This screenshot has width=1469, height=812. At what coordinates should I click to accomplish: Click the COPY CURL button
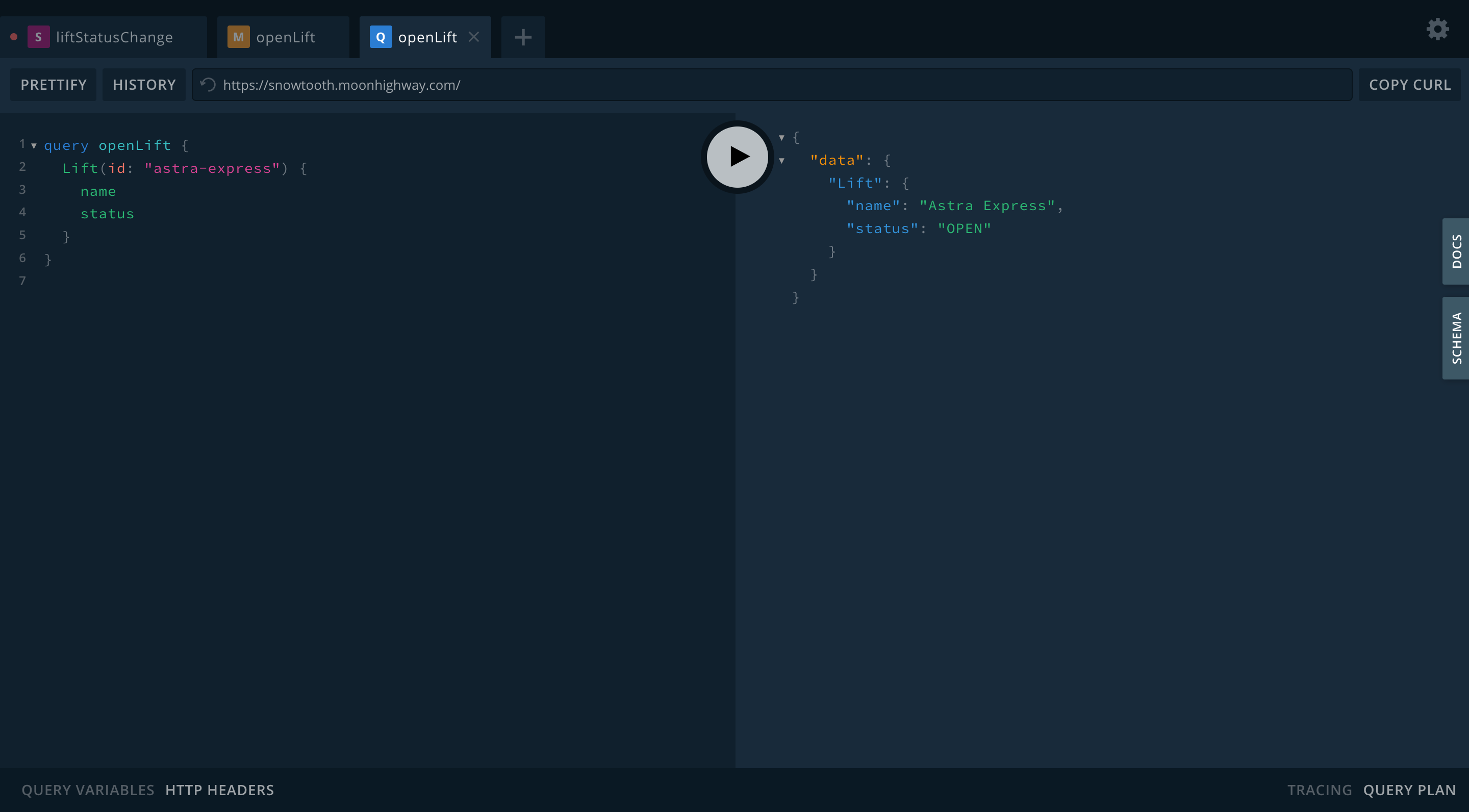1410,85
